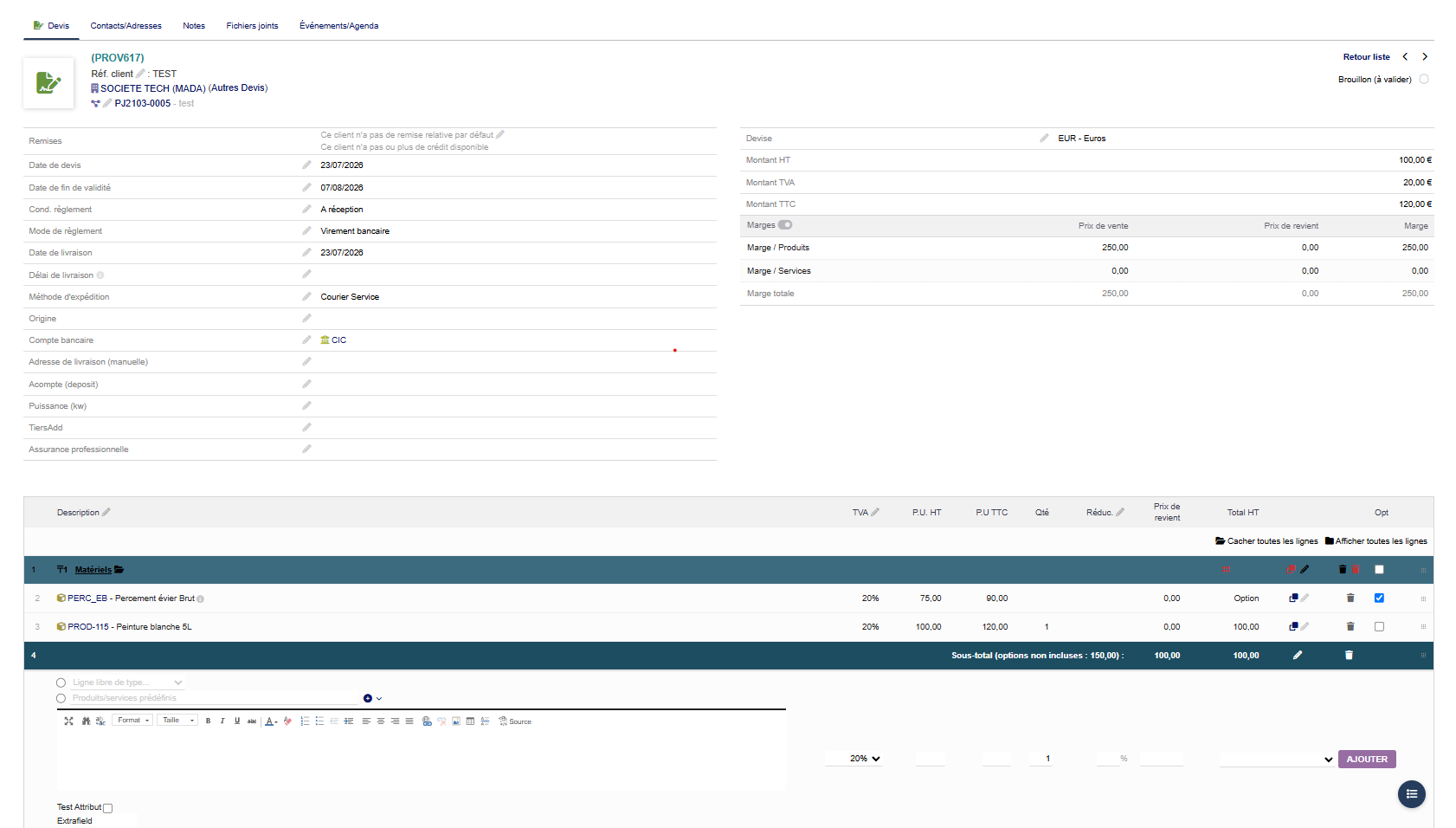Image resolution: width=1456 pixels, height=828 pixels.
Task: Select the Produits/services prédéfinis radio button
Action: 61,698
